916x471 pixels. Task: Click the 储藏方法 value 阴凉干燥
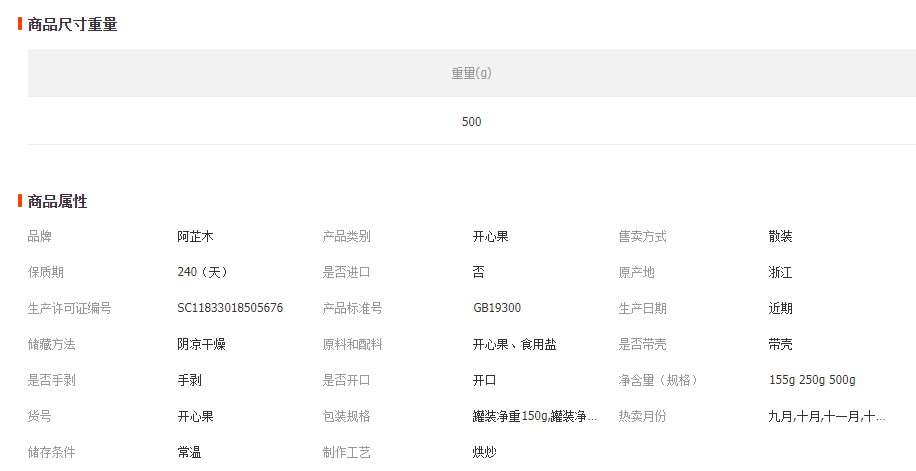click(x=201, y=344)
